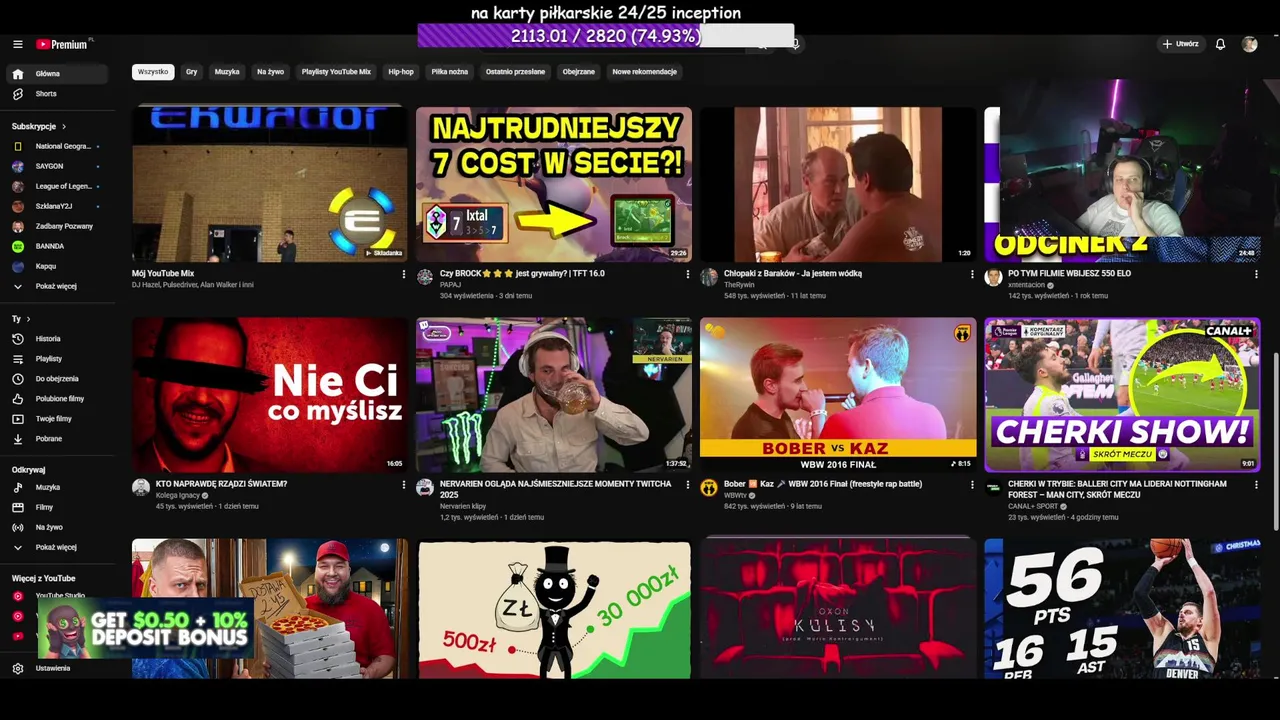Screen dimensions: 1280x720
Task: Open options for Bober Kaz WBW video
Action: [972, 485]
